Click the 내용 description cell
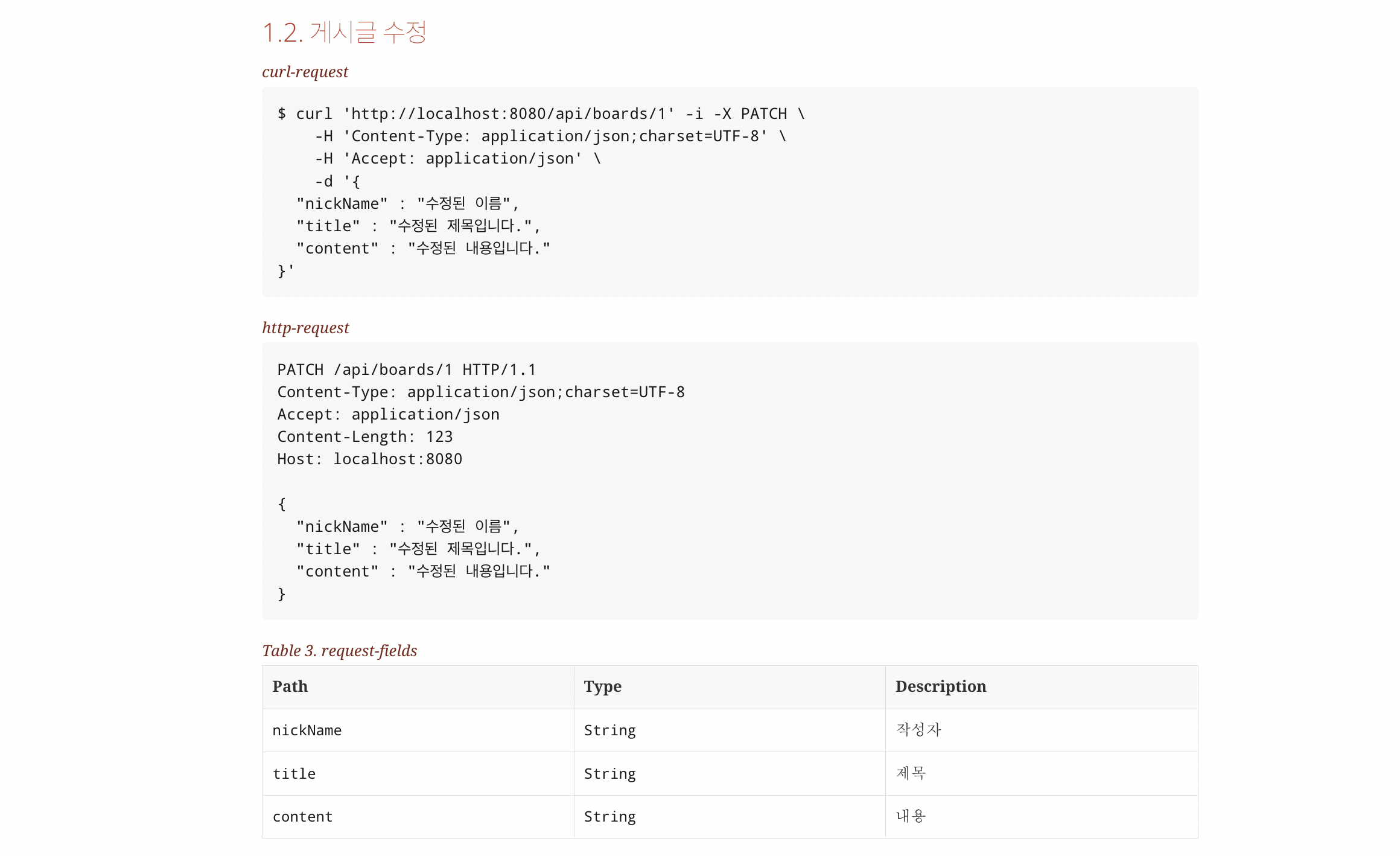 click(x=911, y=816)
